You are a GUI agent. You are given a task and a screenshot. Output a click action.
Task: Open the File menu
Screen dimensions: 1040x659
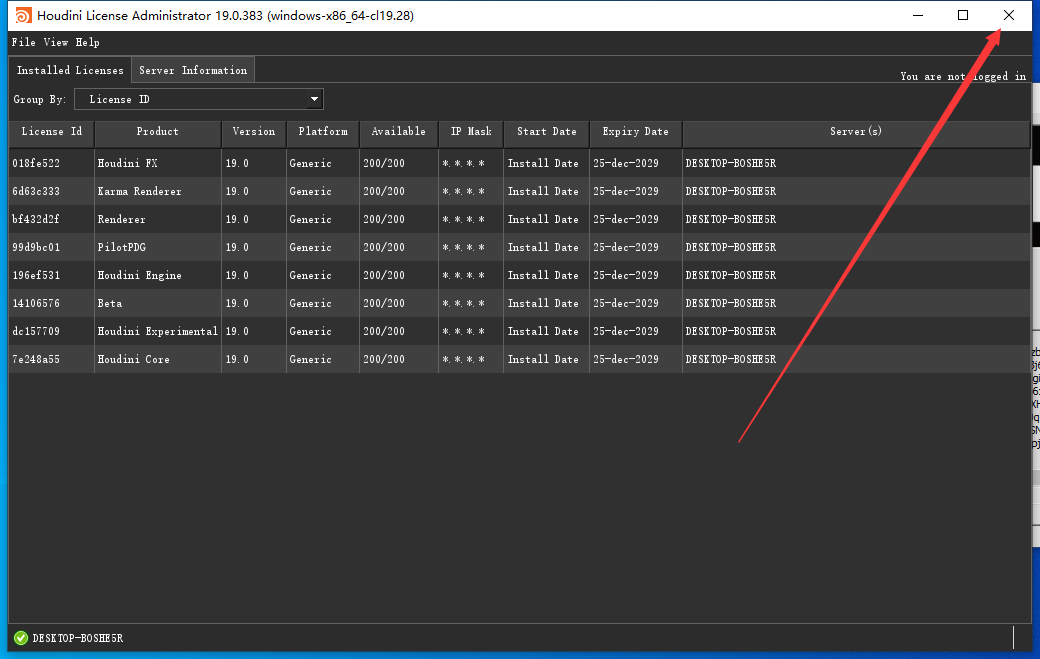(23, 42)
